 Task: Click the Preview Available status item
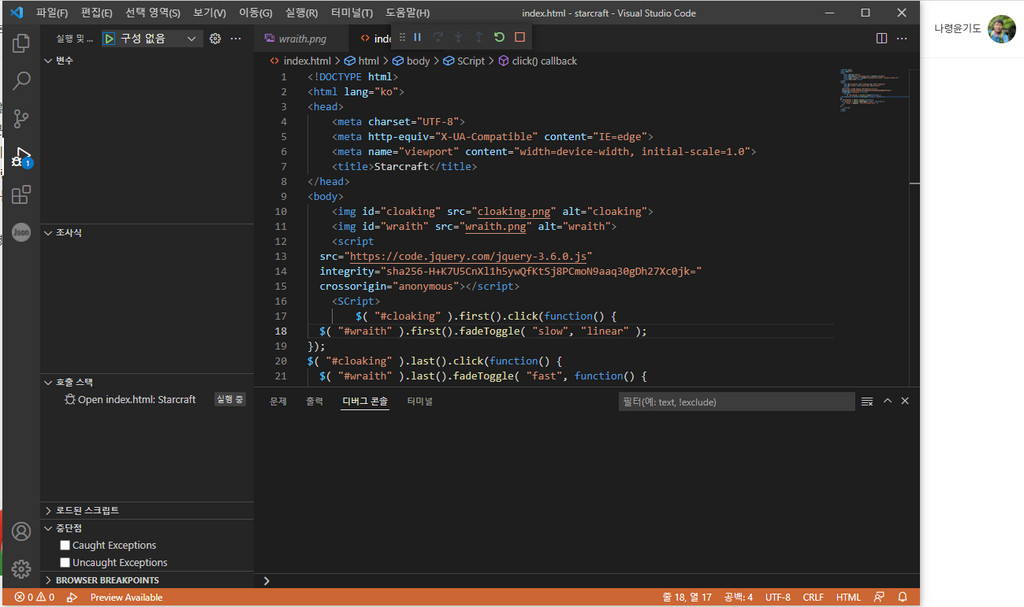click(x=127, y=597)
